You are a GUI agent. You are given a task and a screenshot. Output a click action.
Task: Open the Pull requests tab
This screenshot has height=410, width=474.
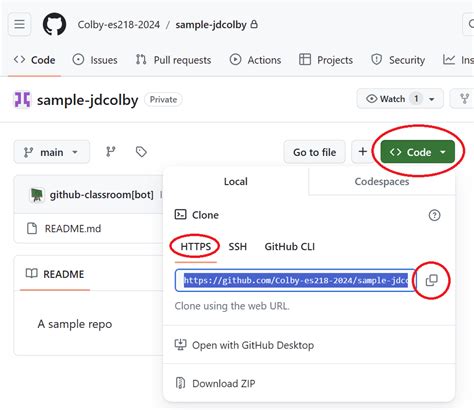click(173, 60)
